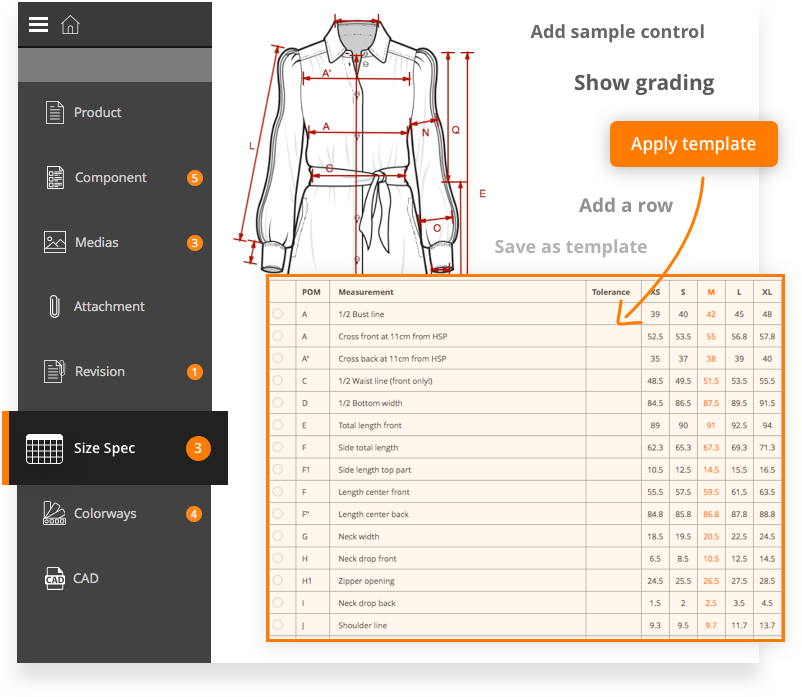Click the Size Spec badge showing 3
Image resolution: width=802 pixels, height=697 pixels.
[x=198, y=448]
